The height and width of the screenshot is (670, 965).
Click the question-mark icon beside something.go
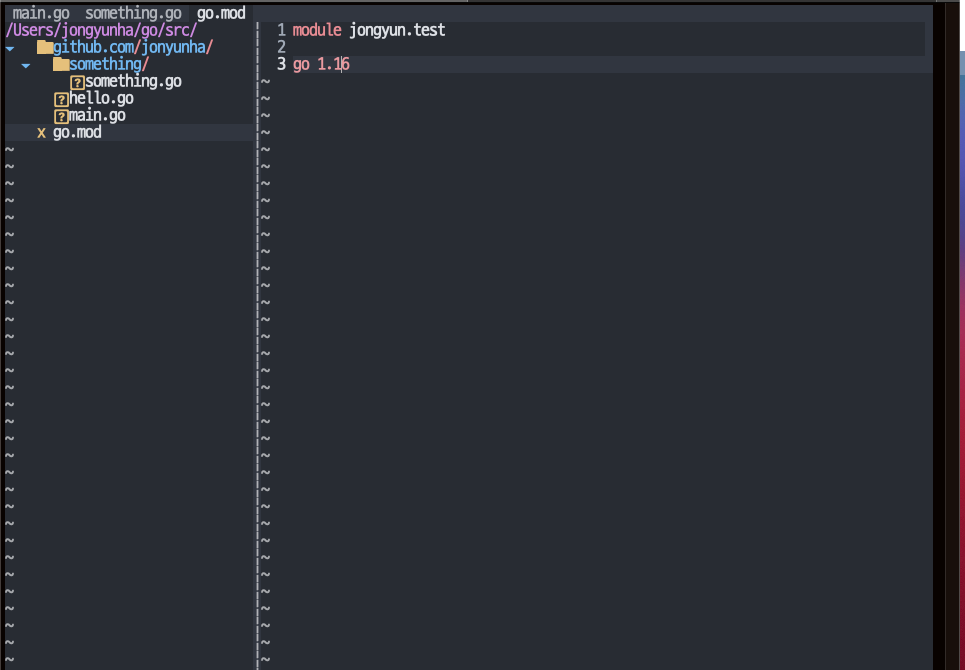pos(77,82)
